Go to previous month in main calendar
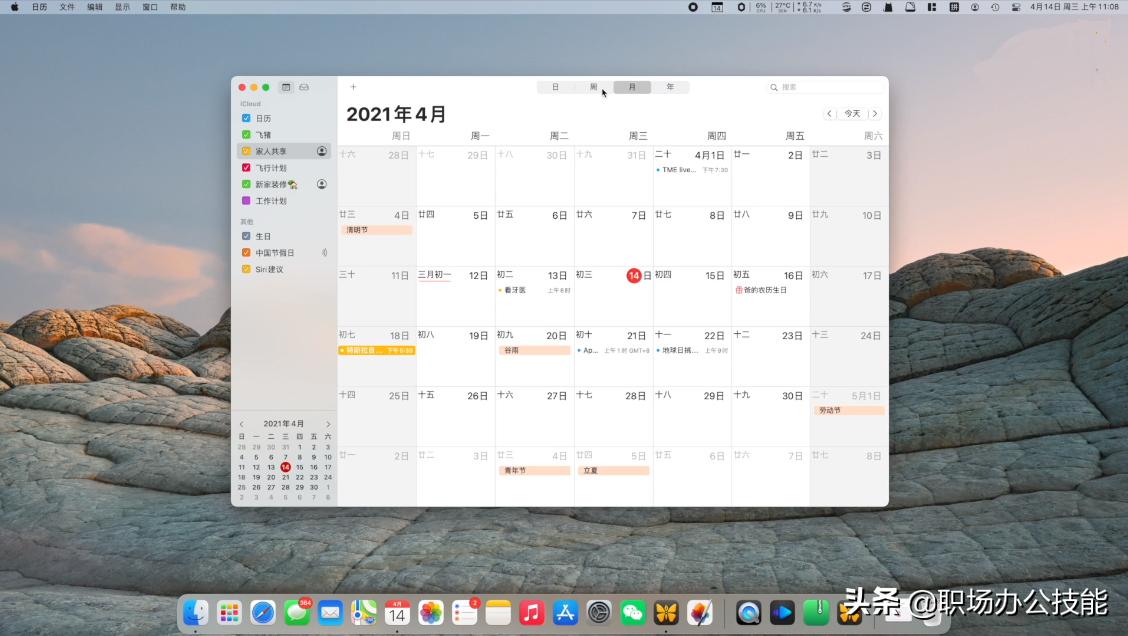This screenshot has width=1128, height=636. [x=829, y=114]
